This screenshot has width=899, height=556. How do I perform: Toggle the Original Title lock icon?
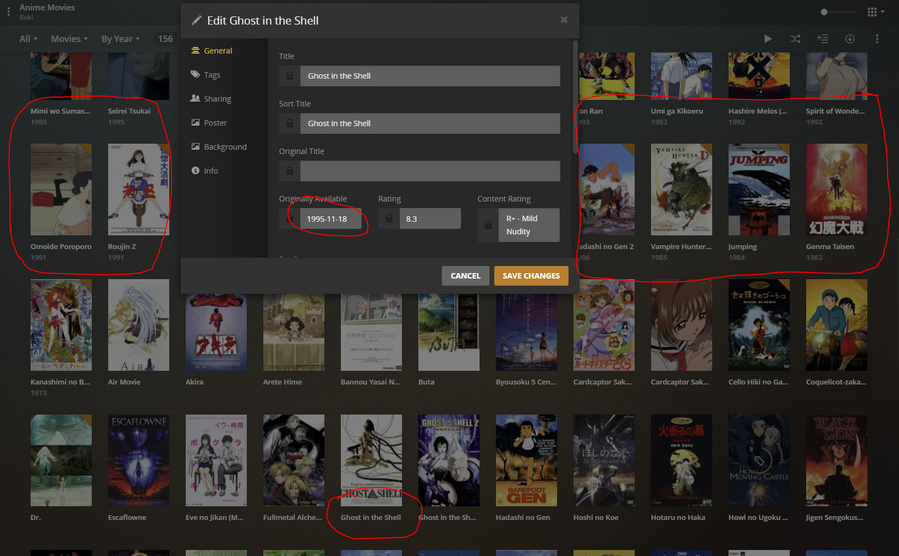290,171
